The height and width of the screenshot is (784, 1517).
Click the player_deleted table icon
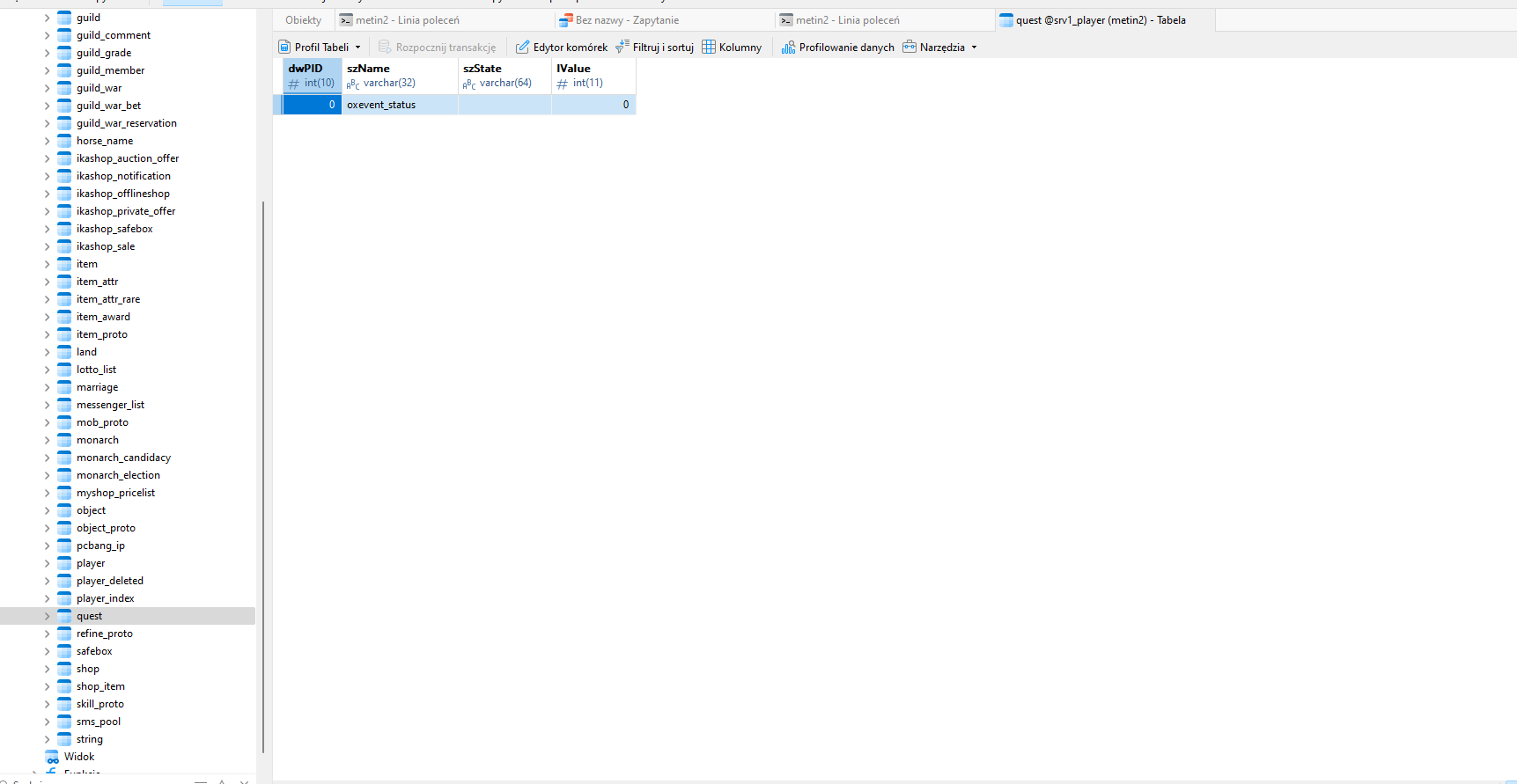click(x=64, y=581)
